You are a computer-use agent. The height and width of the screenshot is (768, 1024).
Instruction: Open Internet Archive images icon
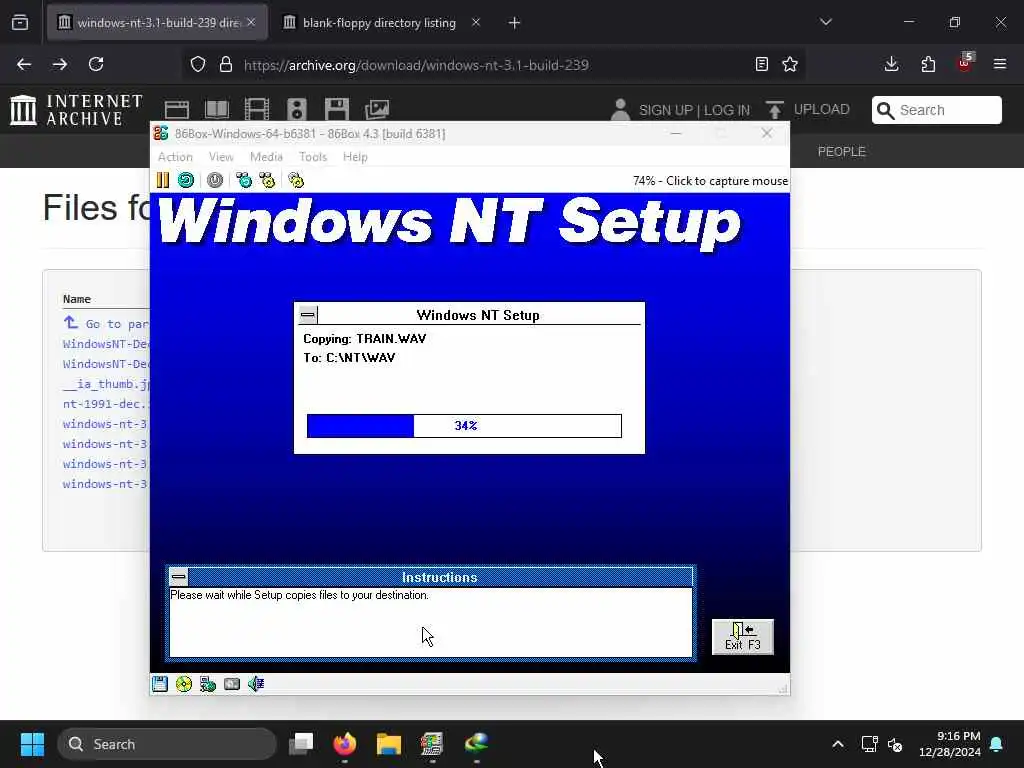(x=377, y=109)
